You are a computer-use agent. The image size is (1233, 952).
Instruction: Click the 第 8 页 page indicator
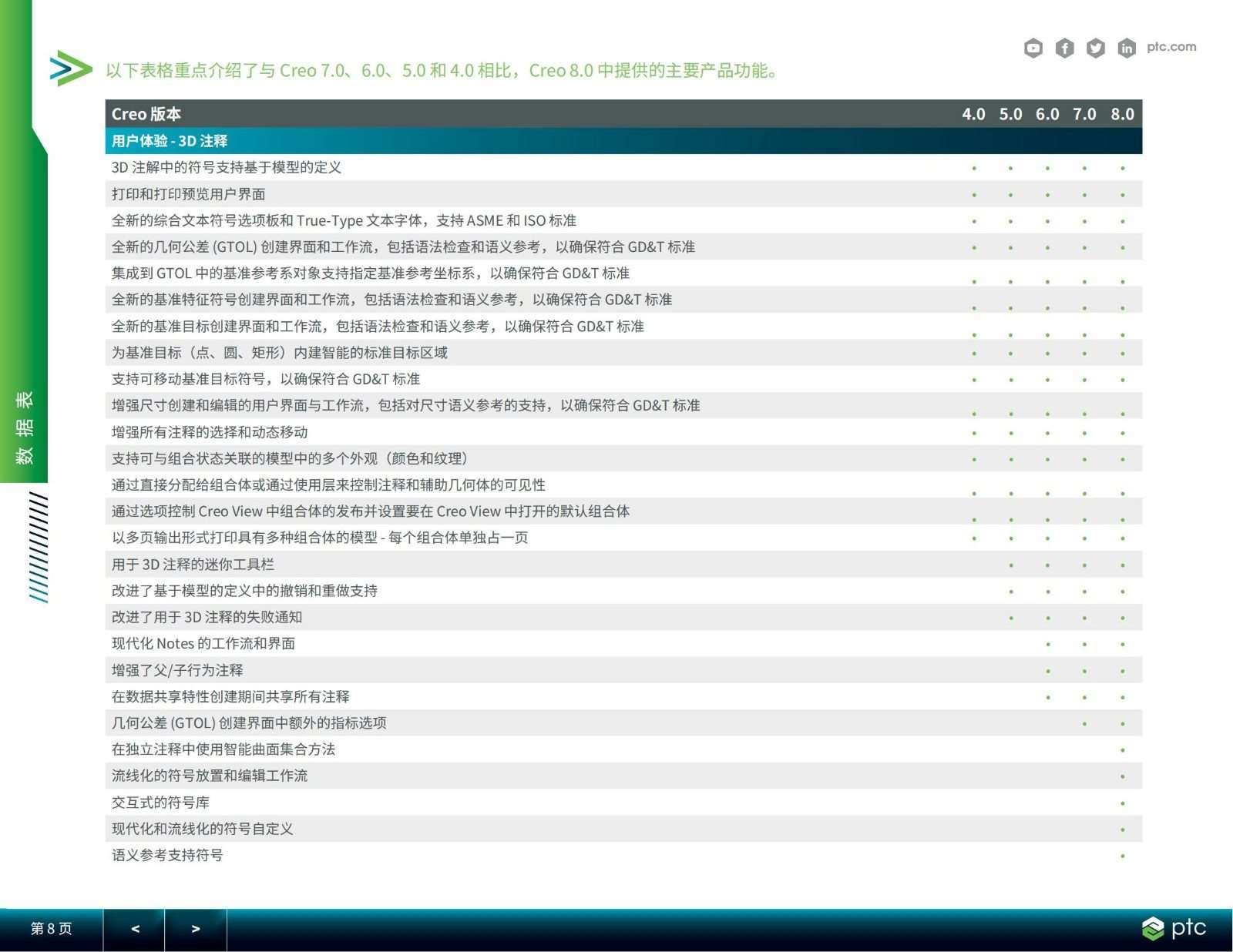click(x=51, y=929)
